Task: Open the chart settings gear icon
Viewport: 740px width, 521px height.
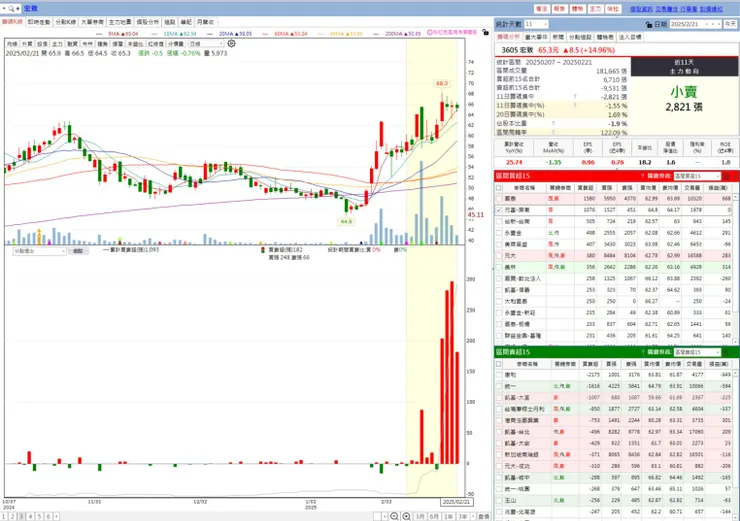Action: [231, 43]
